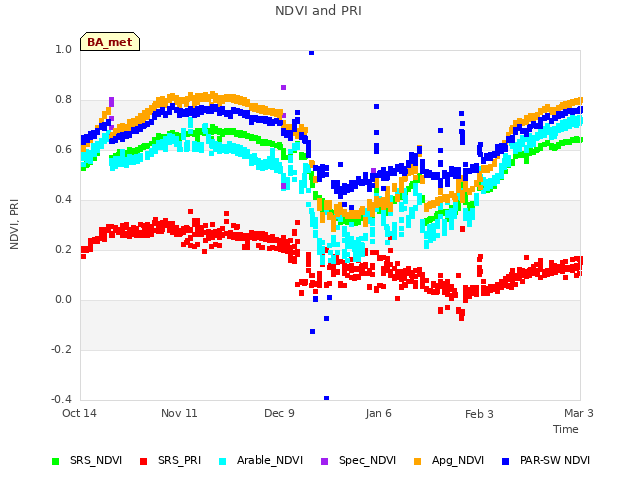Click the Mar 3 x-axis tick label
The height and width of the screenshot is (480, 640).
coord(579,413)
